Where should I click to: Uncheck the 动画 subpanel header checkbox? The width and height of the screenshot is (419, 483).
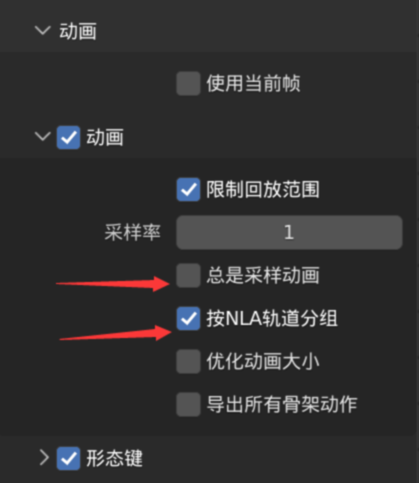point(68,137)
